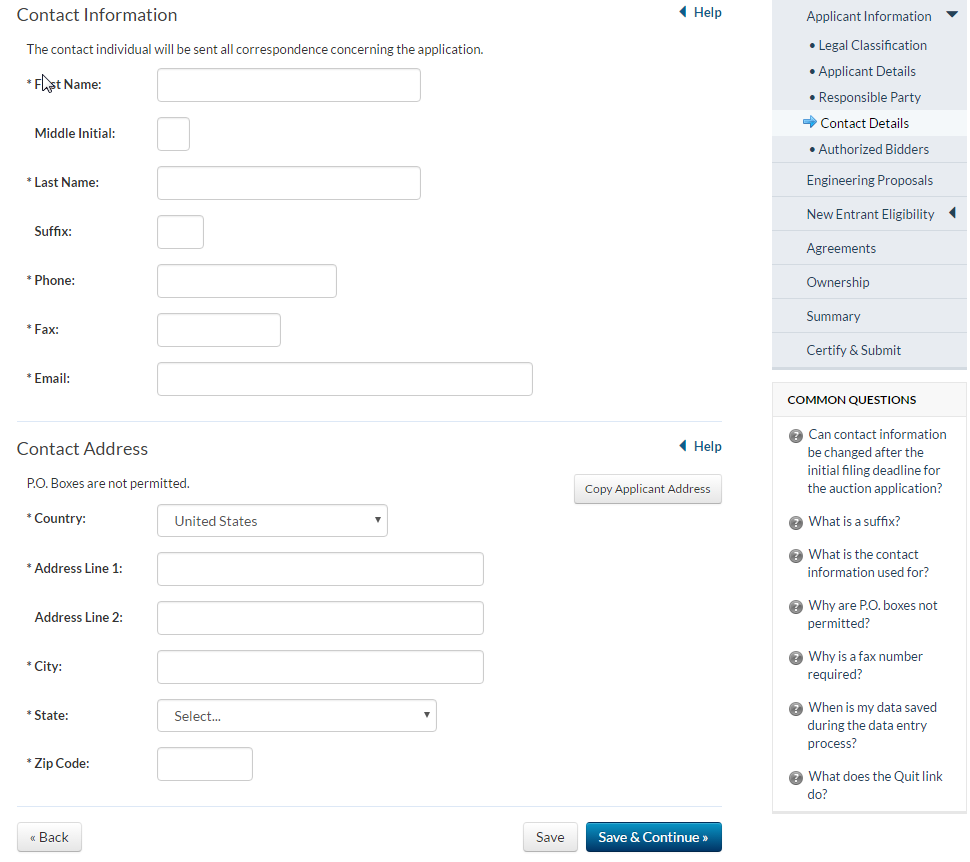Click question icon beside Quit link question
Screen dimensions: 970x862
click(796, 778)
